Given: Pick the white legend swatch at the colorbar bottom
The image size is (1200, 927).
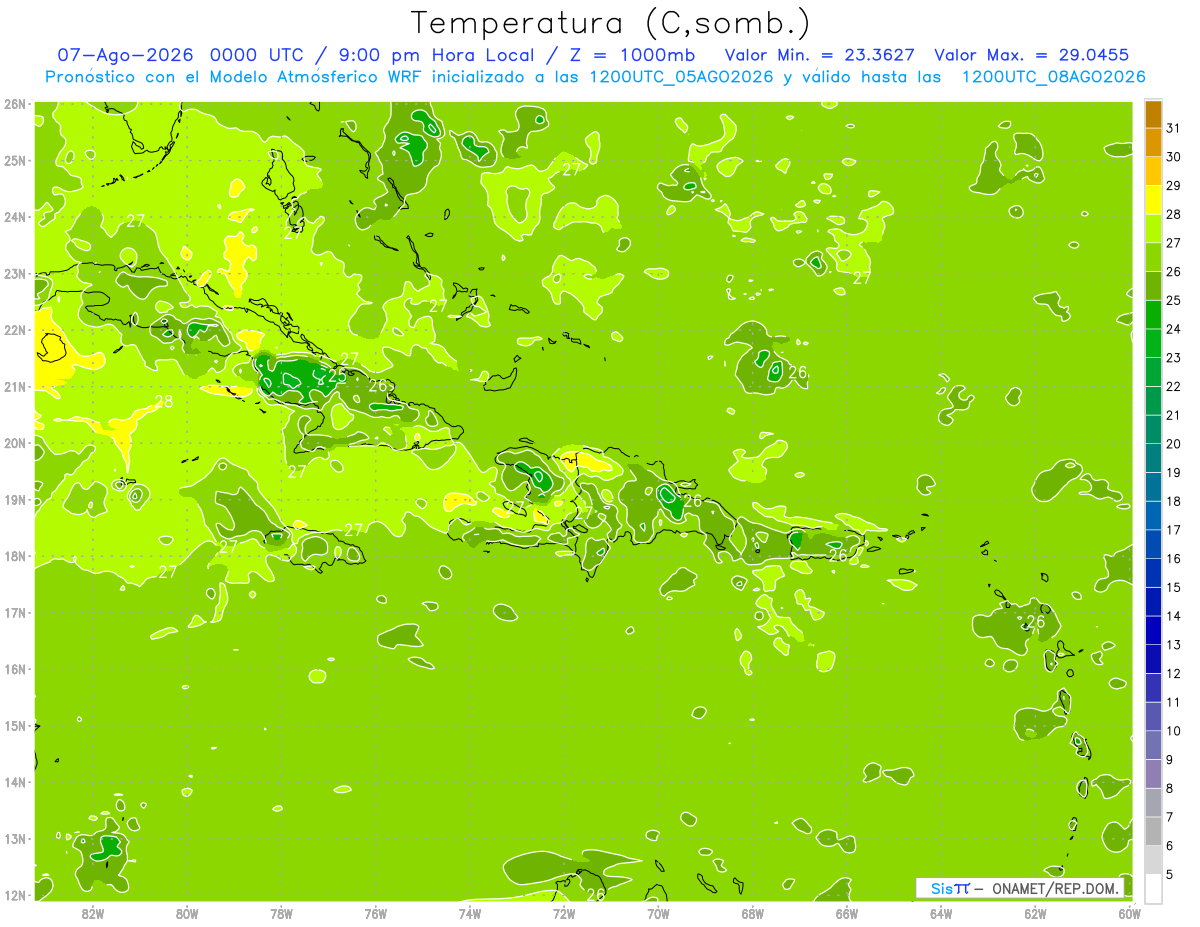Looking at the screenshot, I should coord(1153,888).
